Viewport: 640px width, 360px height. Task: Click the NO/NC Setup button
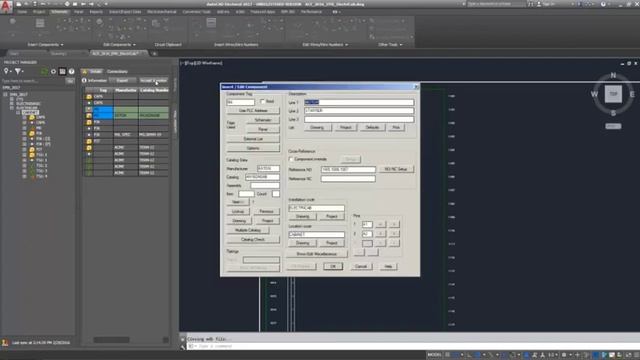pos(396,169)
